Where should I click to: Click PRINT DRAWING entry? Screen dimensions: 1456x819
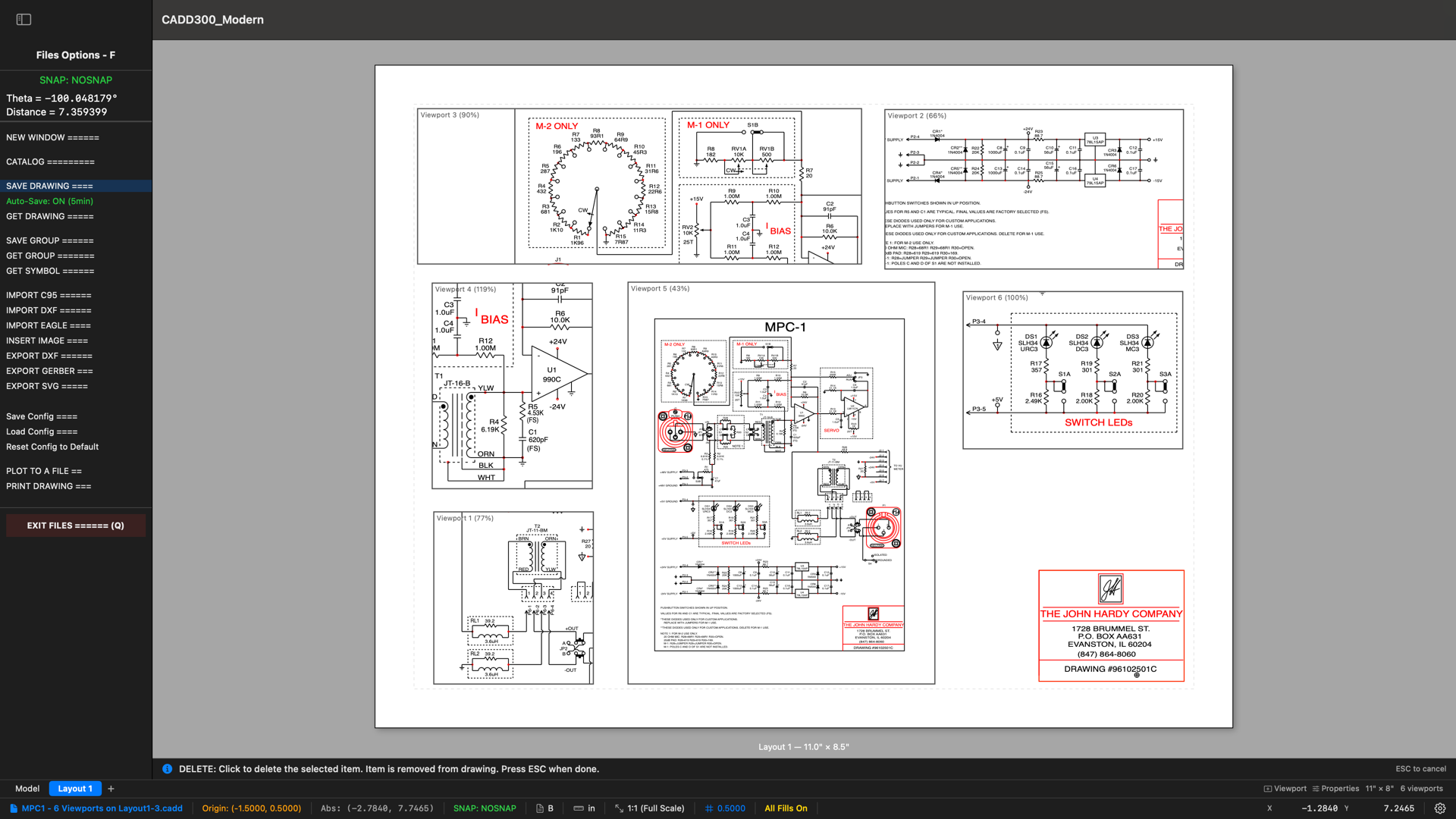click(x=76, y=486)
